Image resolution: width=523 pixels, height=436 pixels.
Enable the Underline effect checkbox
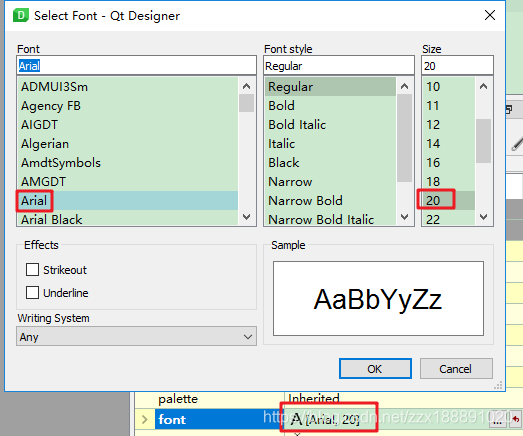pyautogui.click(x=32, y=293)
